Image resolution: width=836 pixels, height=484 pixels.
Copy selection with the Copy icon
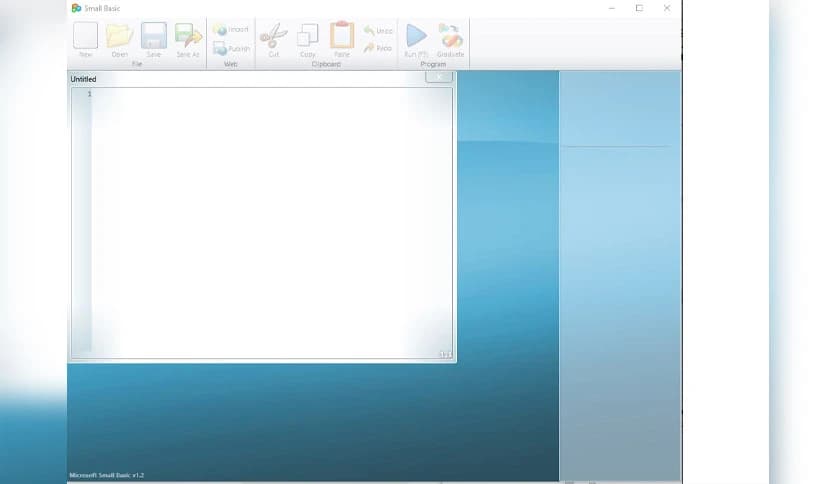pos(308,39)
